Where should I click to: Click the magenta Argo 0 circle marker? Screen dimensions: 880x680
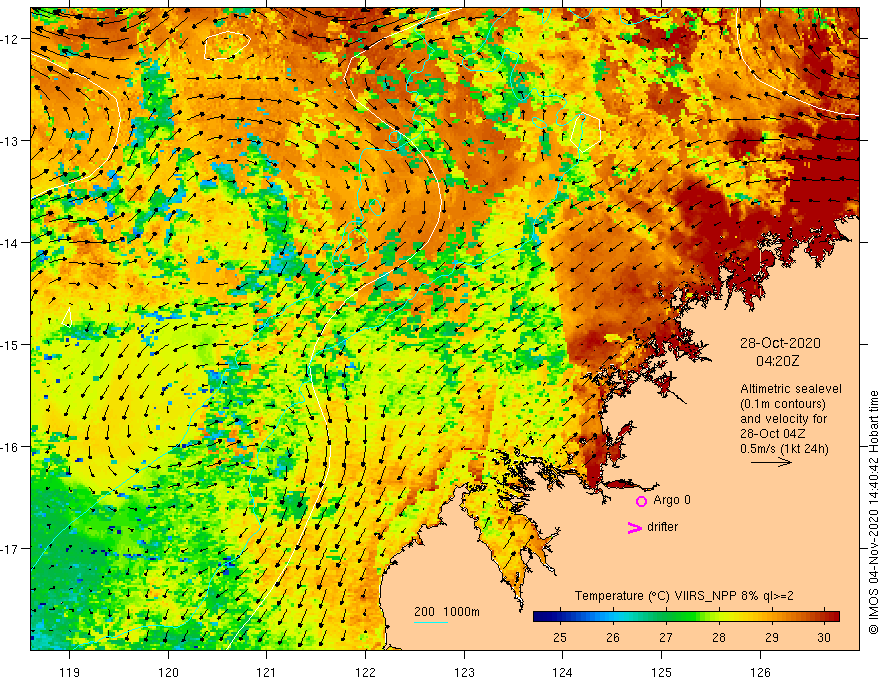641,501
